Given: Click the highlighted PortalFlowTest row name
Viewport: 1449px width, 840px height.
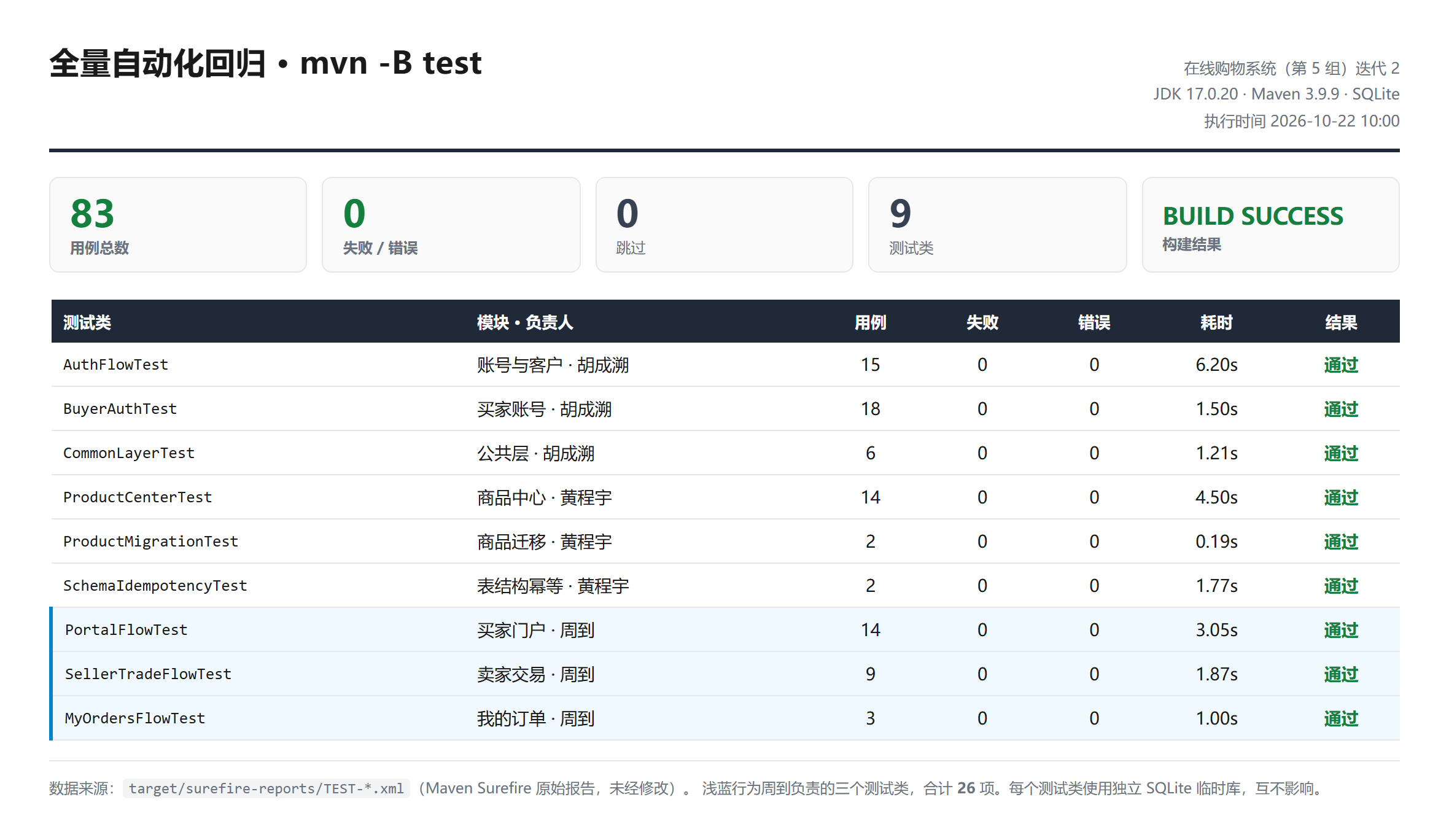Looking at the screenshot, I should [126, 630].
